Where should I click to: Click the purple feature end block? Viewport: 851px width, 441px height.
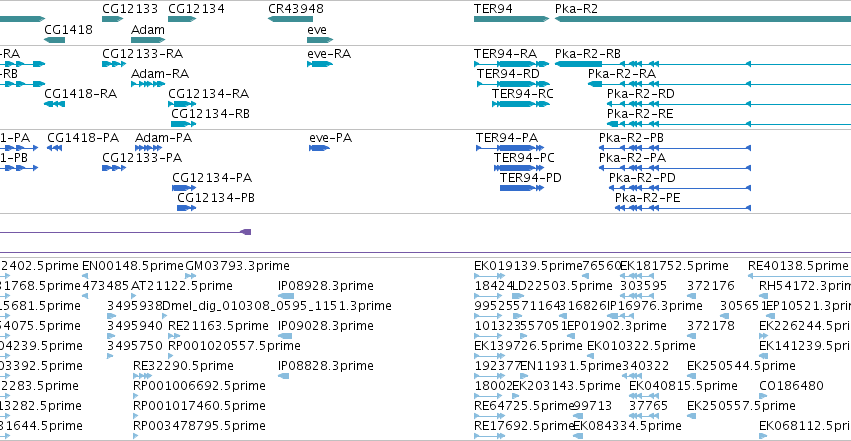tap(246, 232)
